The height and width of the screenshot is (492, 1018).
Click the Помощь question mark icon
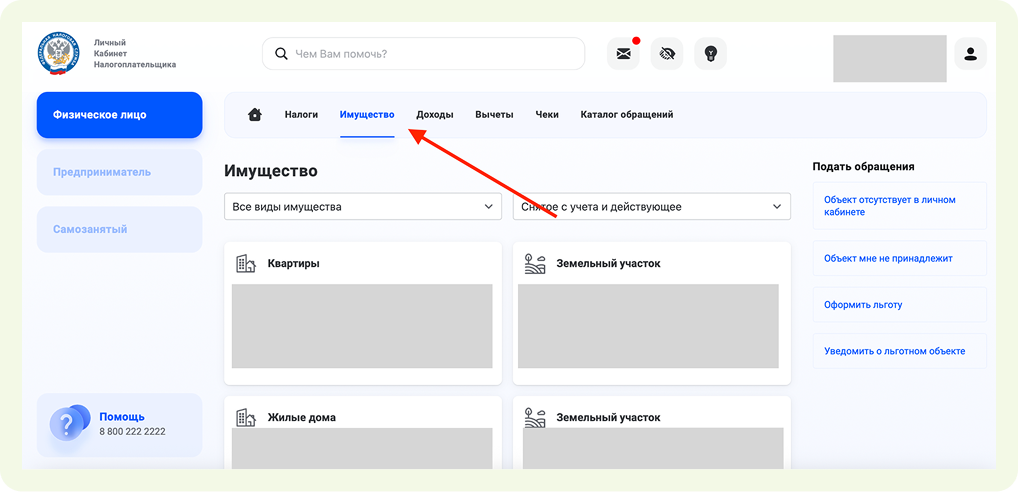click(x=68, y=424)
